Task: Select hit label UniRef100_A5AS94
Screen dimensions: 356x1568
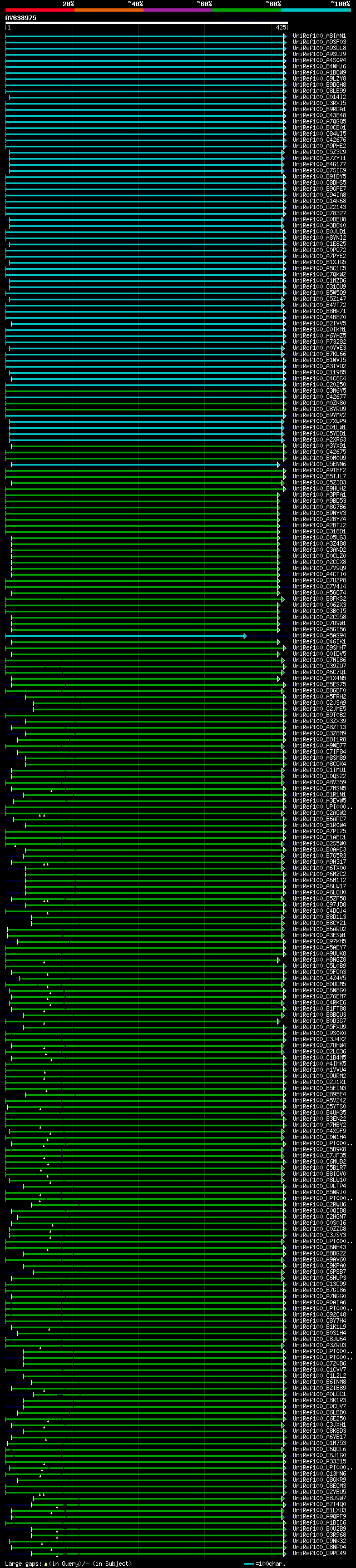Action: click(x=319, y=635)
